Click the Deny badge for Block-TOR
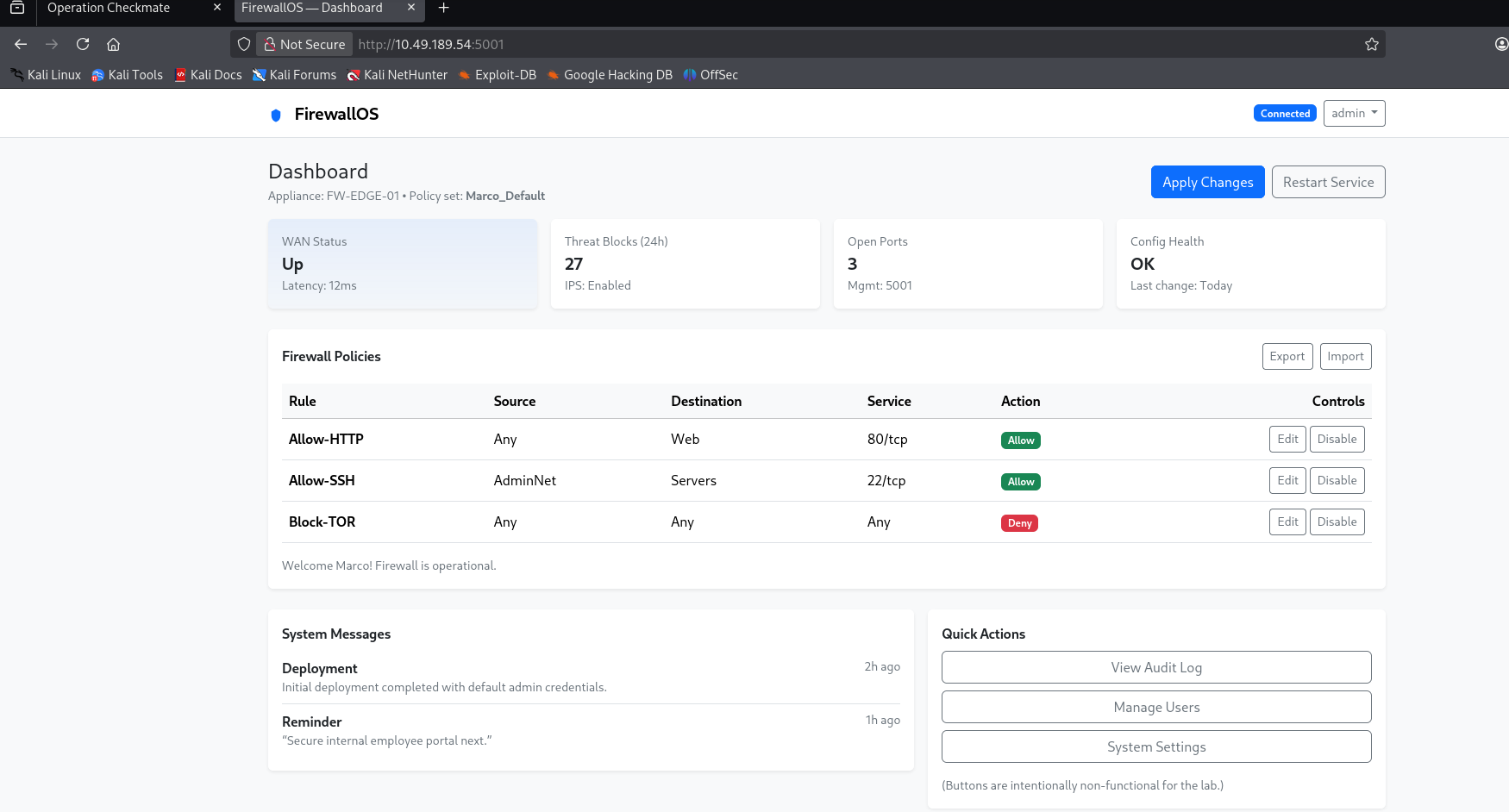Image resolution: width=1509 pixels, height=812 pixels. click(1019, 523)
